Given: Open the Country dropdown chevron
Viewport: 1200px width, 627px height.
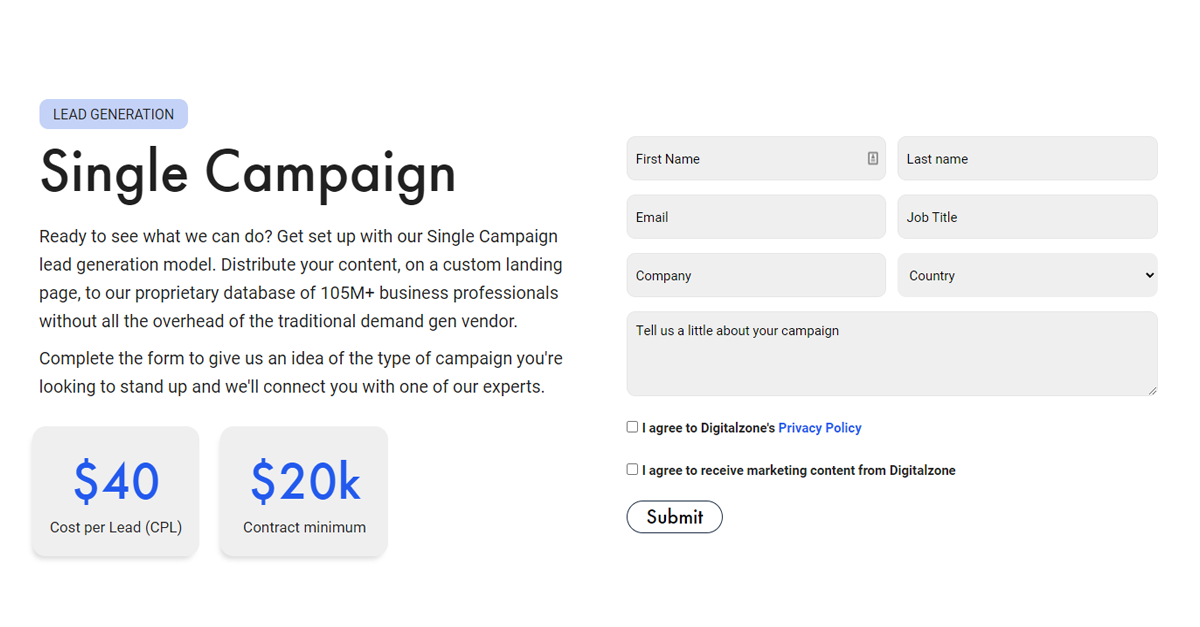Looking at the screenshot, I should pyautogui.click(x=1148, y=275).
